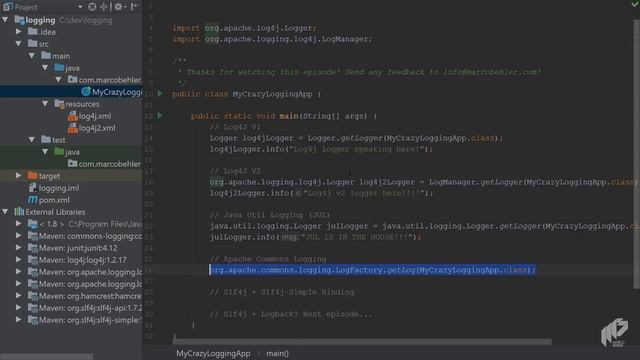Open the Project view dropdown
The image size is (640, 360).
coord(80,7)
